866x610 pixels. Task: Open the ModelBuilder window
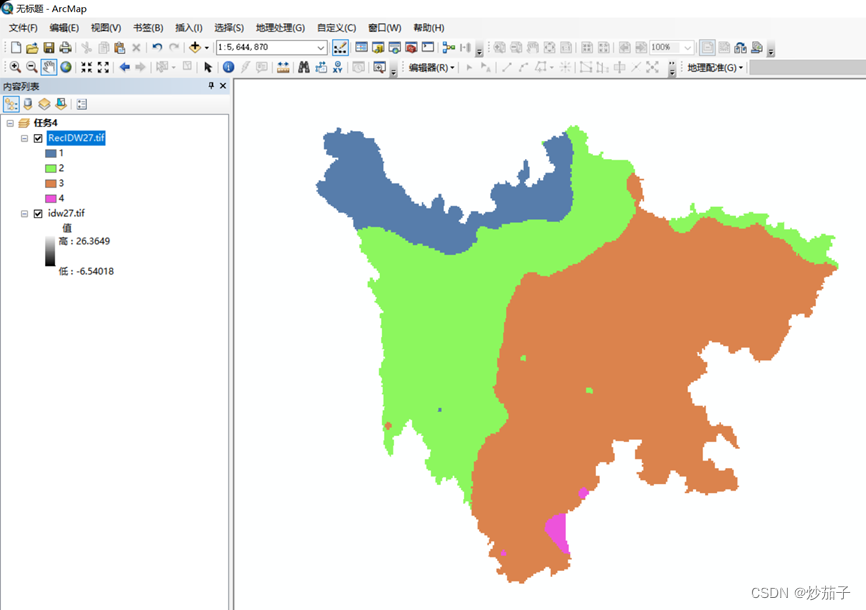click(x=448, y=48)
